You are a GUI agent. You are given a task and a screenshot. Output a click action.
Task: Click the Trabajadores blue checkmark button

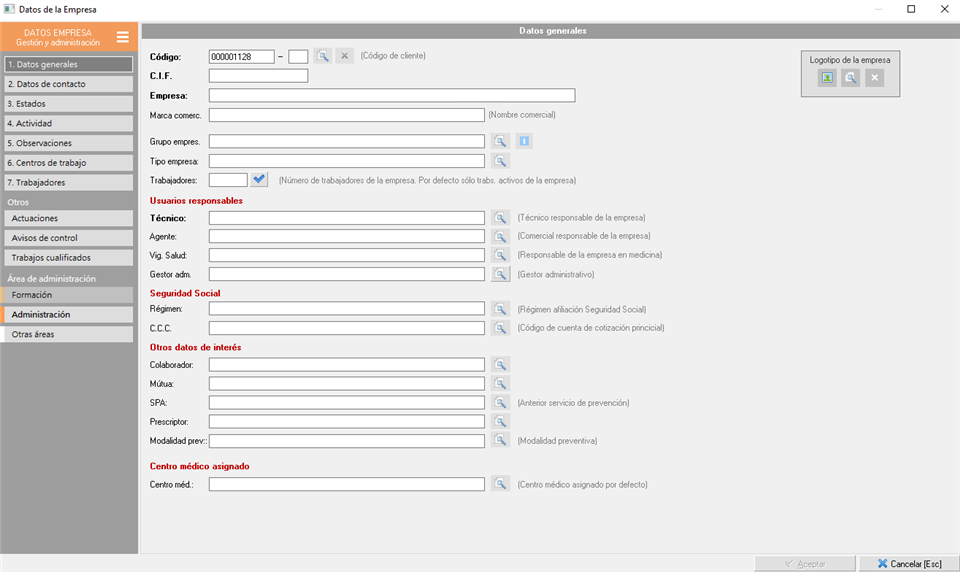click(259, 179)
